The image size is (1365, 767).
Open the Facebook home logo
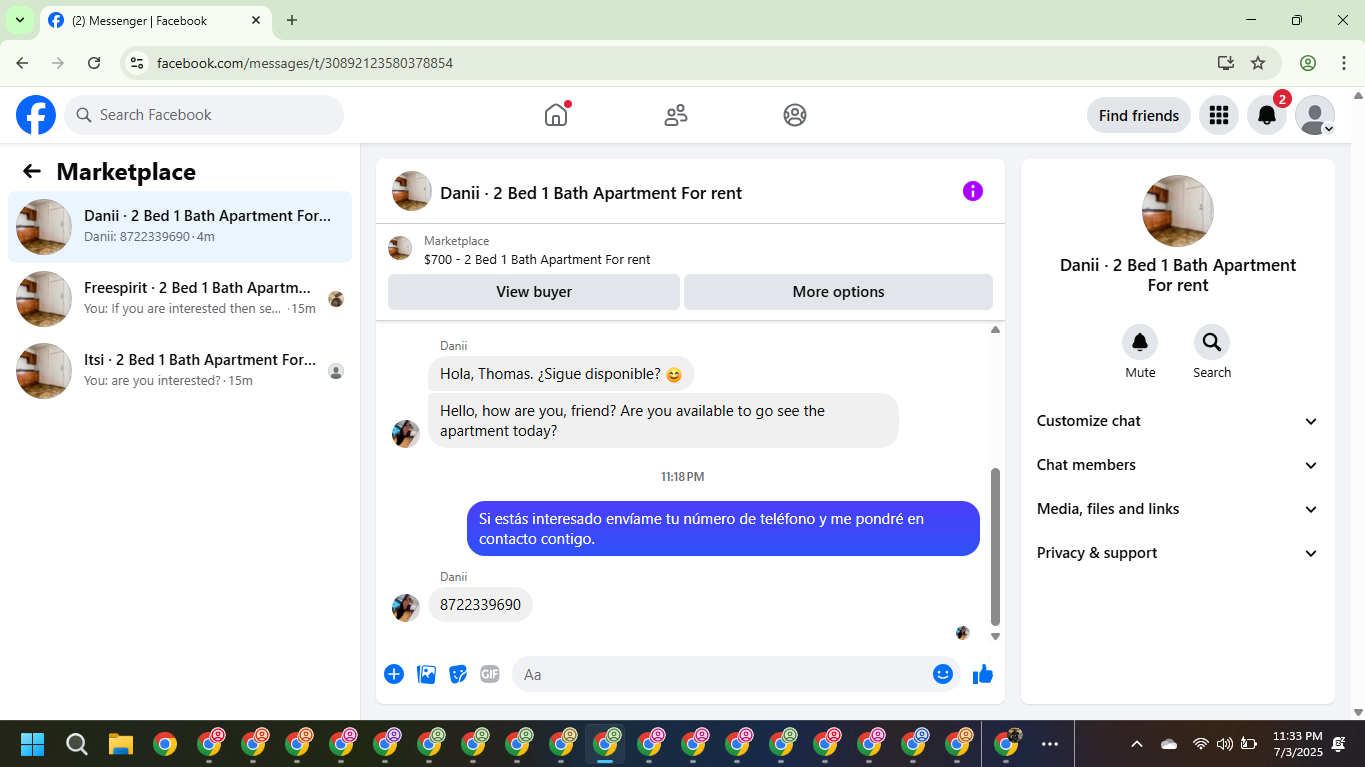click(x=36, y=115)
